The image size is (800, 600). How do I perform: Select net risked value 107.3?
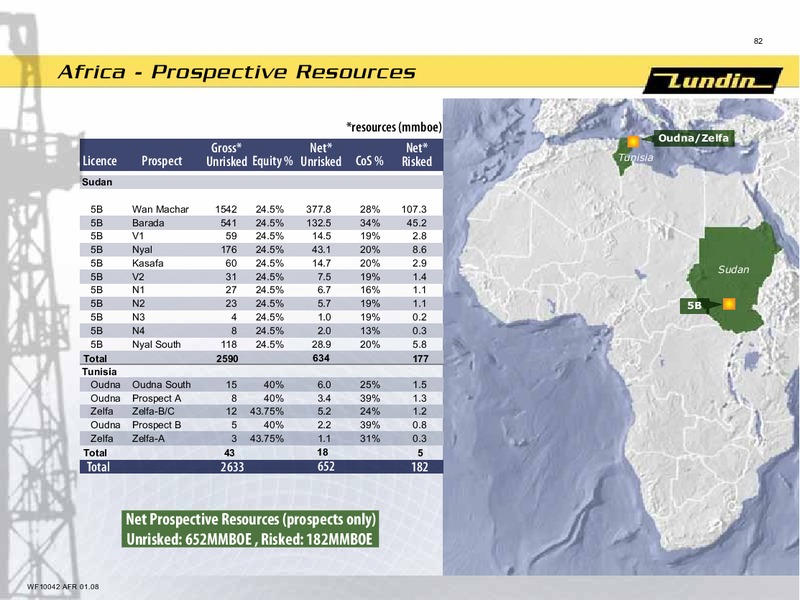tap(414, 209)
